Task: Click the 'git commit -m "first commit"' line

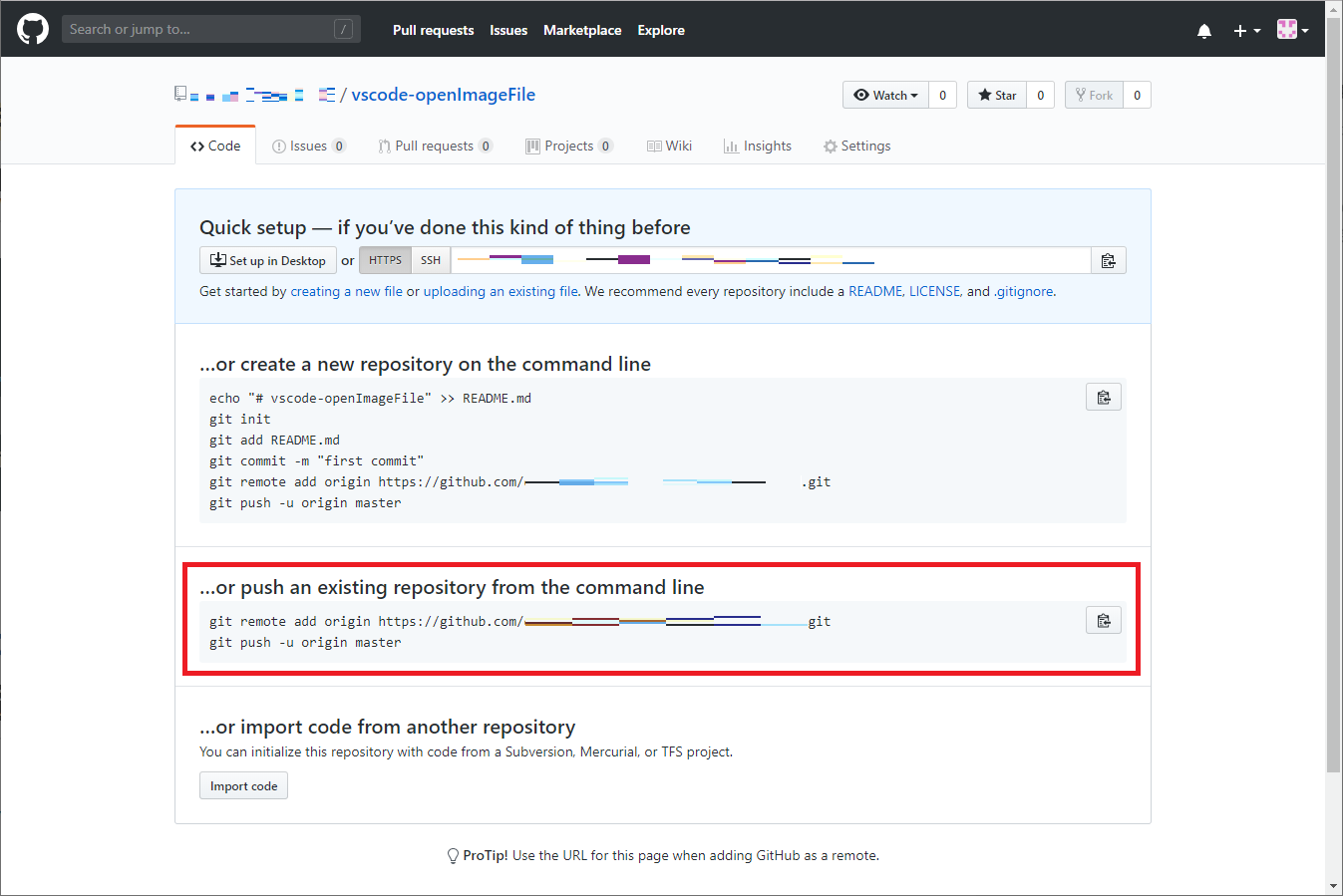Action: (316, 460)
